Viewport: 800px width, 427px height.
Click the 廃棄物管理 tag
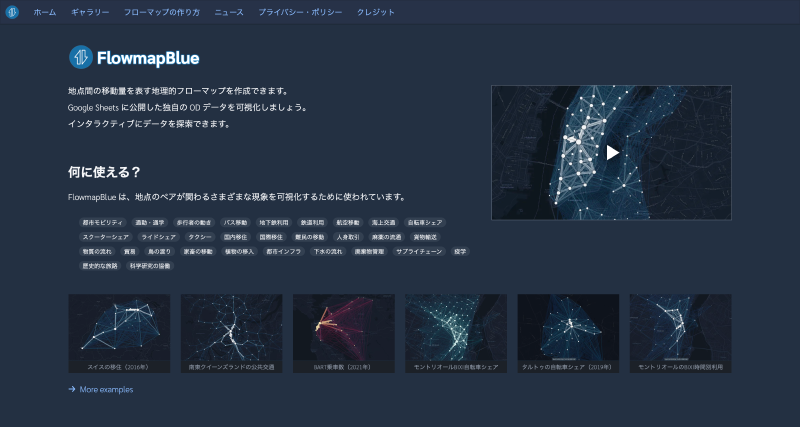[371, 252]
